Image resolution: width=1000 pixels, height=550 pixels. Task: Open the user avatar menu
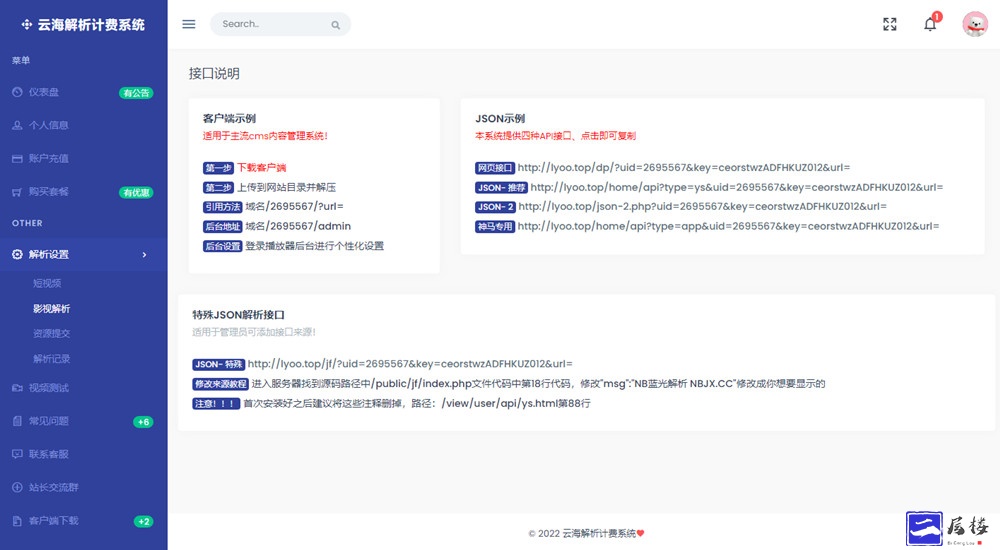(974, 24)
